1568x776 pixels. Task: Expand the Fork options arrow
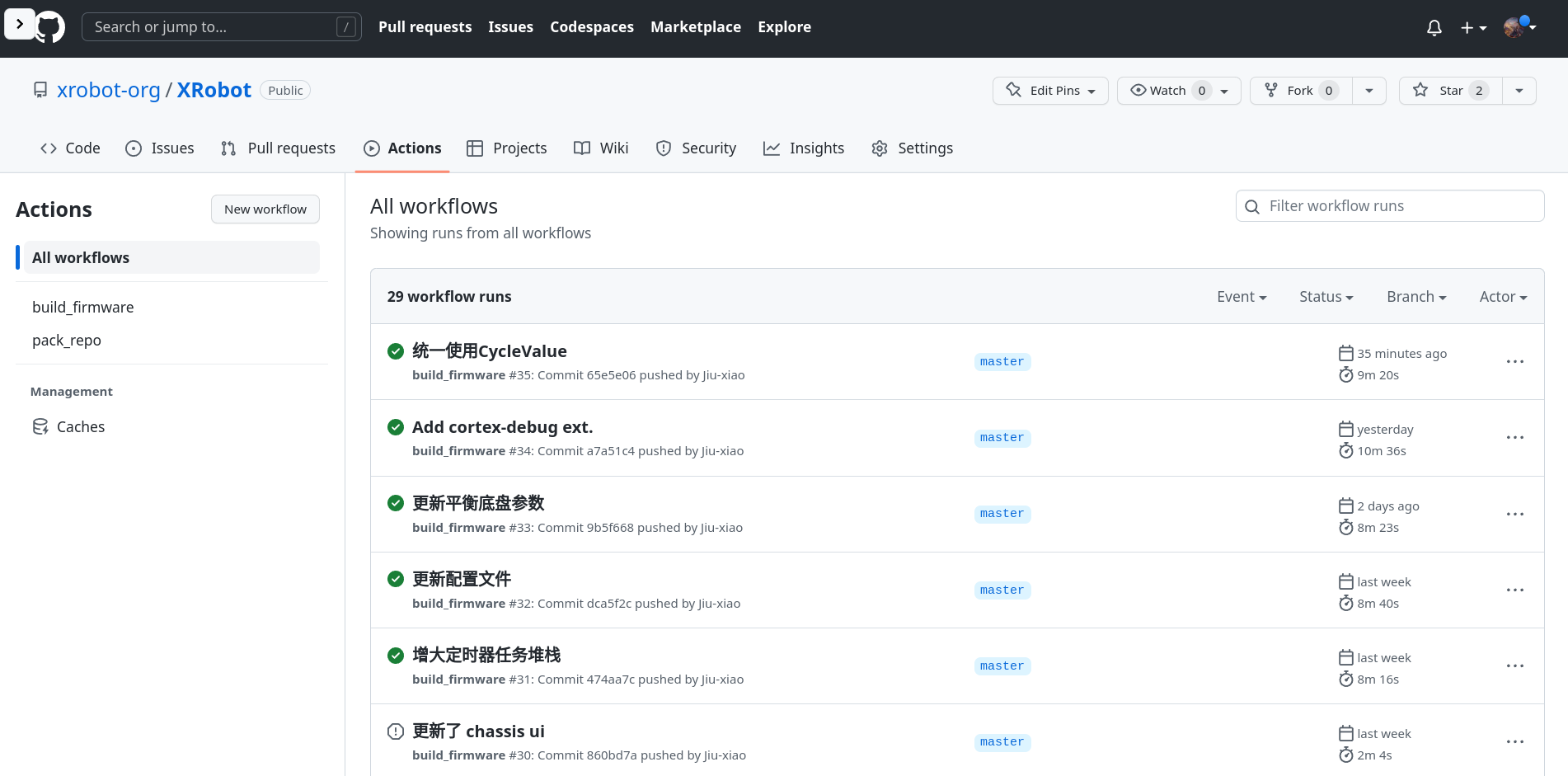[x=1369, y=91]
